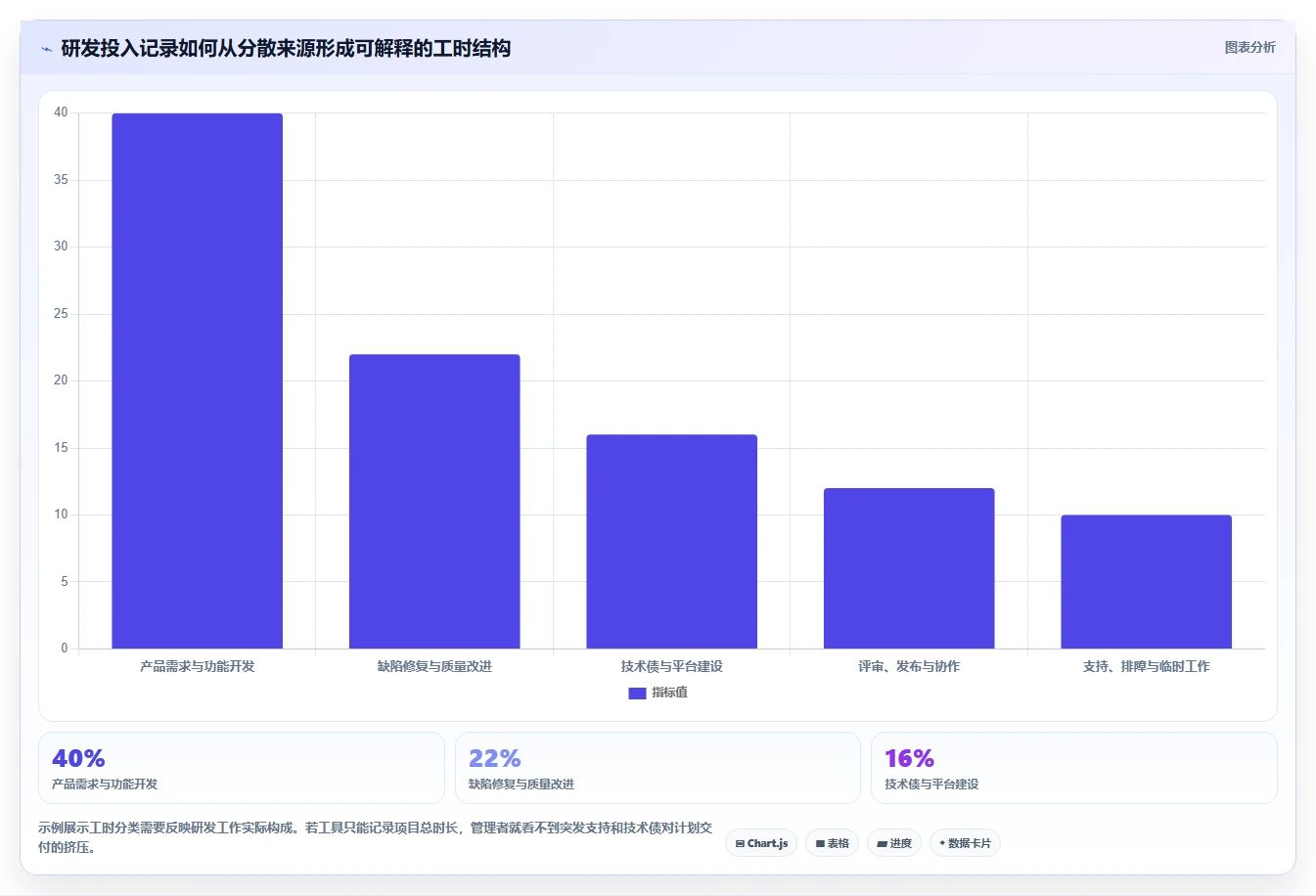Image resolution: width=1316 pixels, height=896 pixels.
Task: Click the 评审、发布与协作 bar
Action: click(x=909, y=568)
